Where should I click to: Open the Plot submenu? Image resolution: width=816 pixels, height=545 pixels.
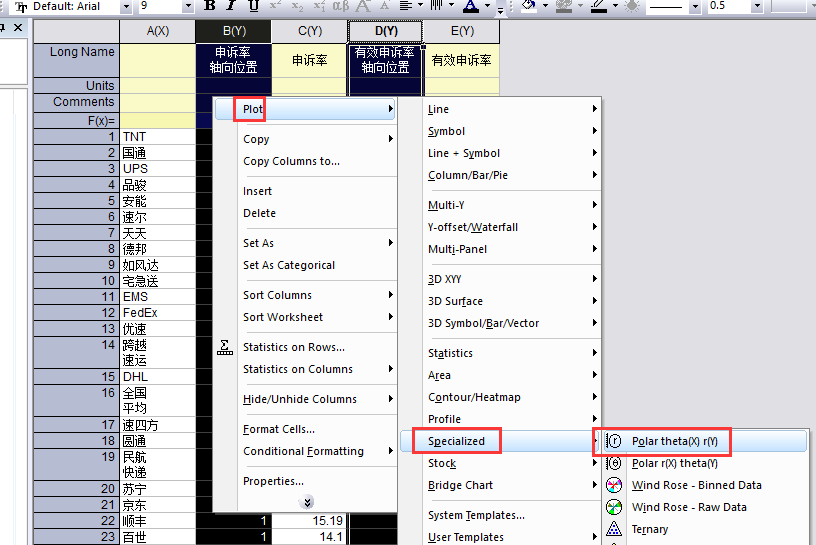click(305, 109)
